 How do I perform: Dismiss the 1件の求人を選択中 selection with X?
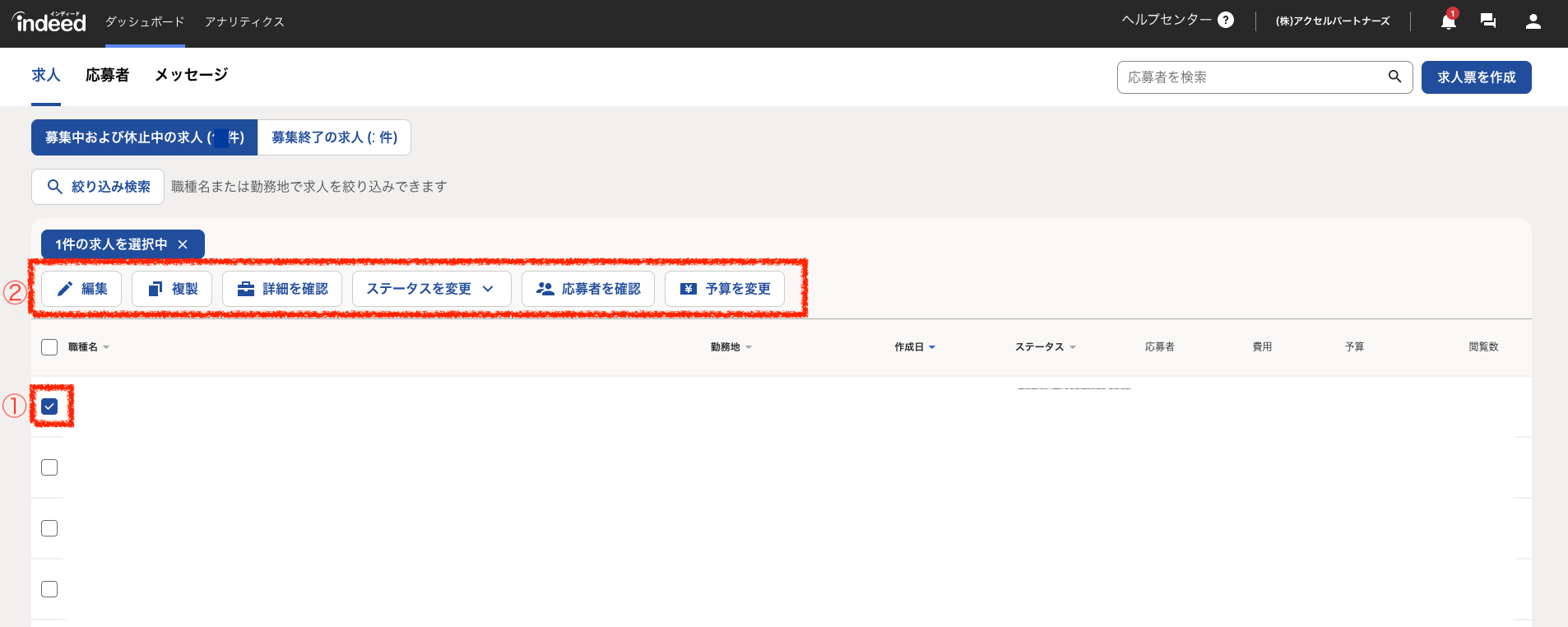click(x=183, y=244)
